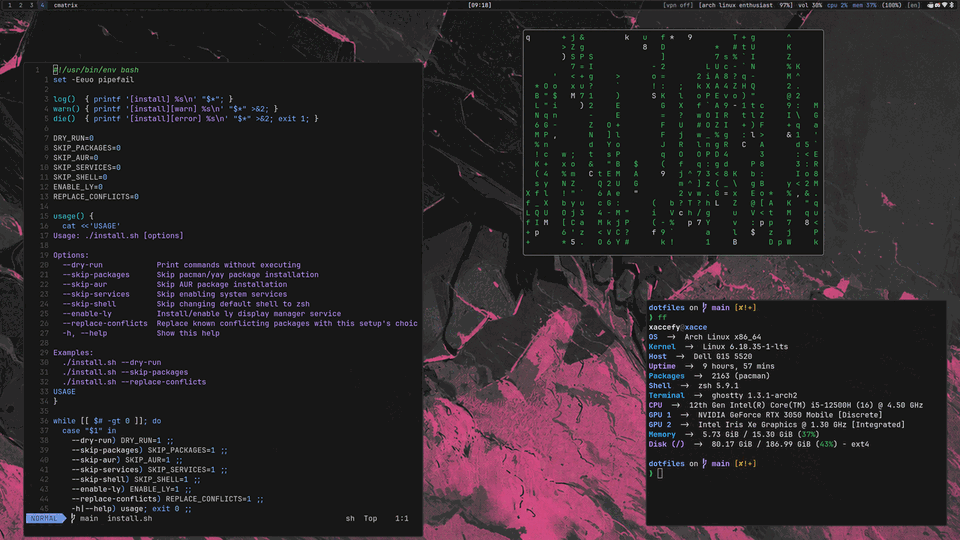Screen dimensions: 960x540
Task: Click the -h, --help option description line
Action: tap(141, 334)
